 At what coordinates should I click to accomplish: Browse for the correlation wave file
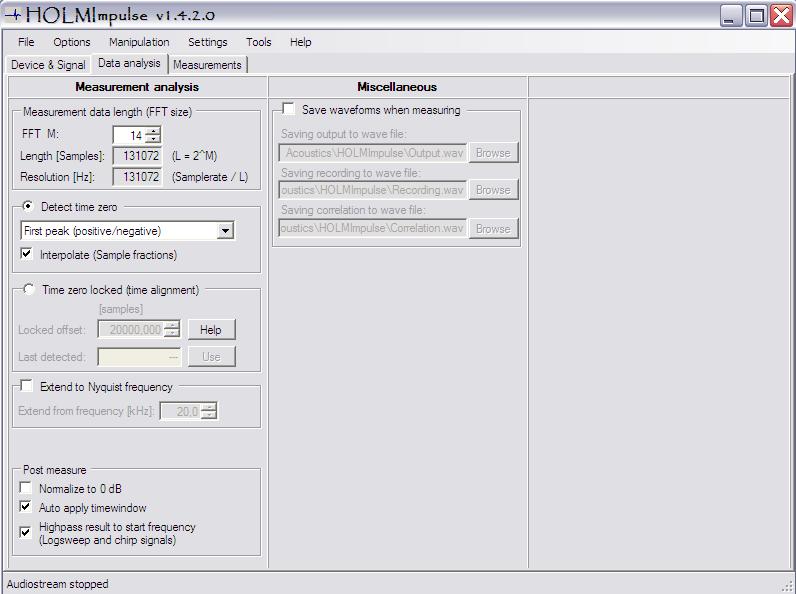pyautogui.click(x=493, y=228)
